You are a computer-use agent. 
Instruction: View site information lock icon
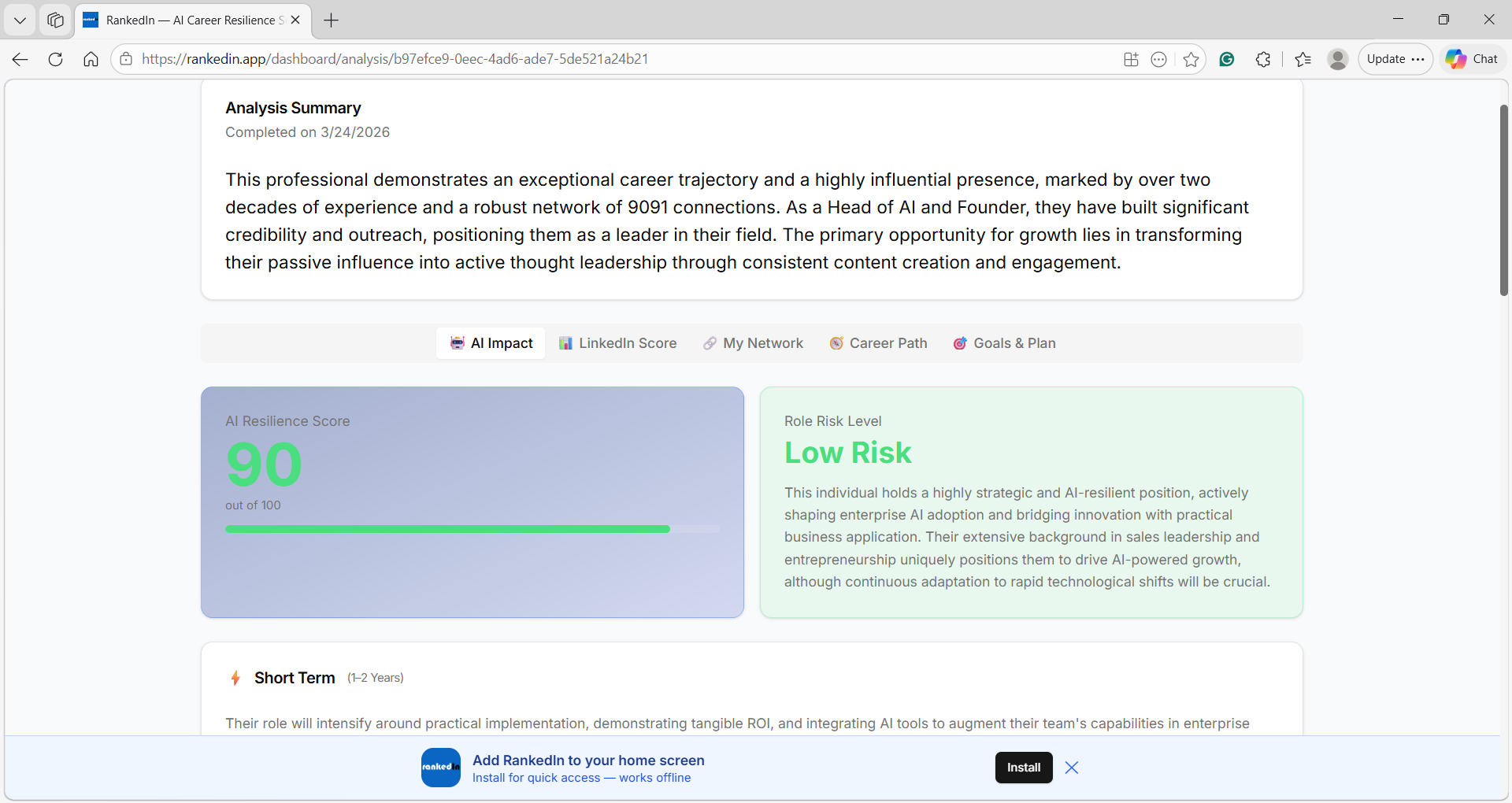126,59
